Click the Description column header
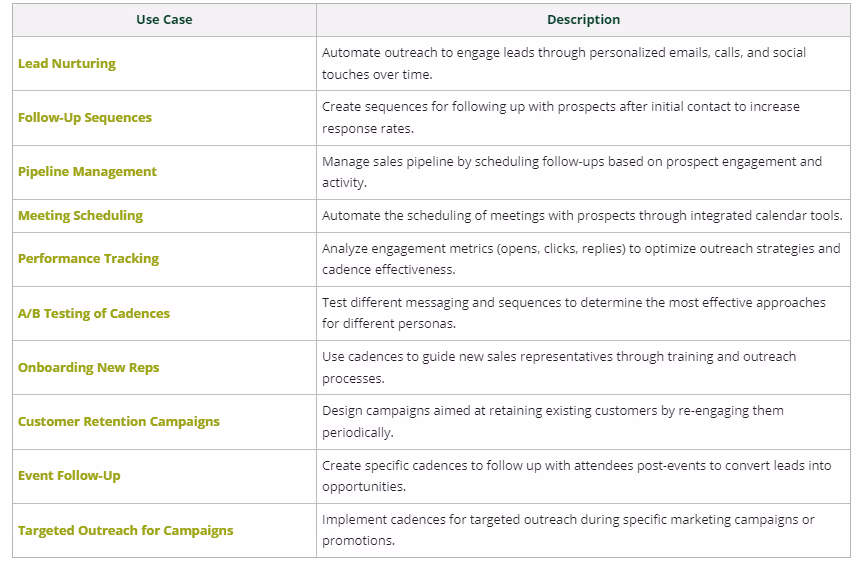Viewport: 868px width, 561px height. [583, 20]
